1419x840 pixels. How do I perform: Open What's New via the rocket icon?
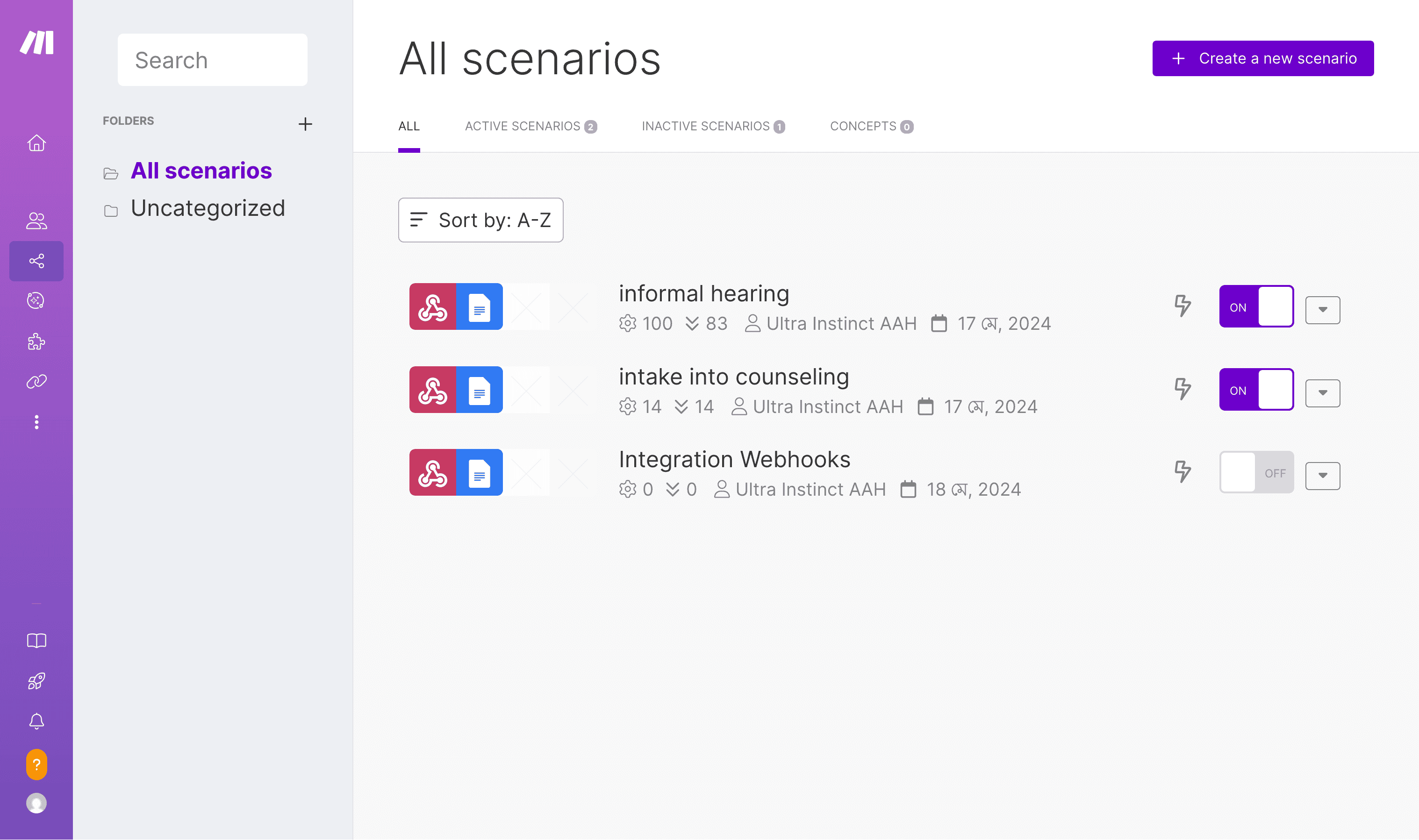[x=36, y=681]
